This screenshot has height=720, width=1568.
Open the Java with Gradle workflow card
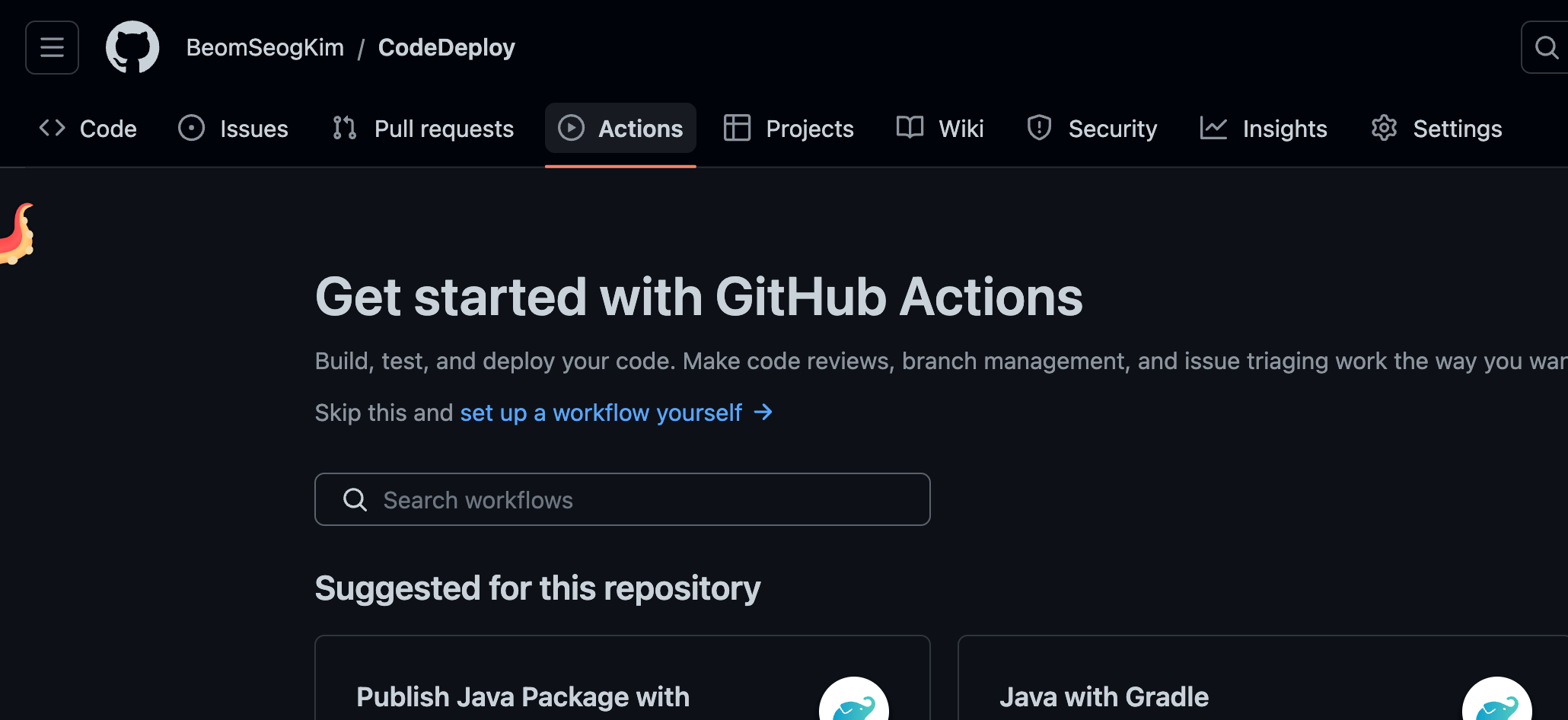coord(1263,678)
